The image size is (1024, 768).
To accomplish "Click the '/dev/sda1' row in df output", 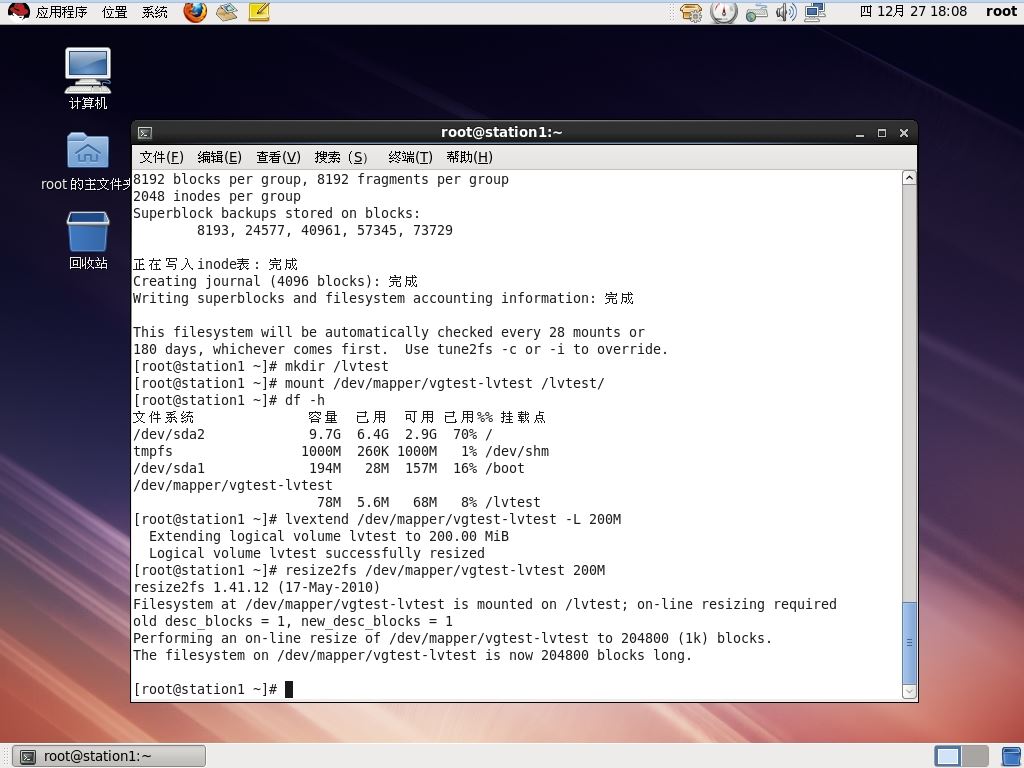I will (x=329, y=468).
